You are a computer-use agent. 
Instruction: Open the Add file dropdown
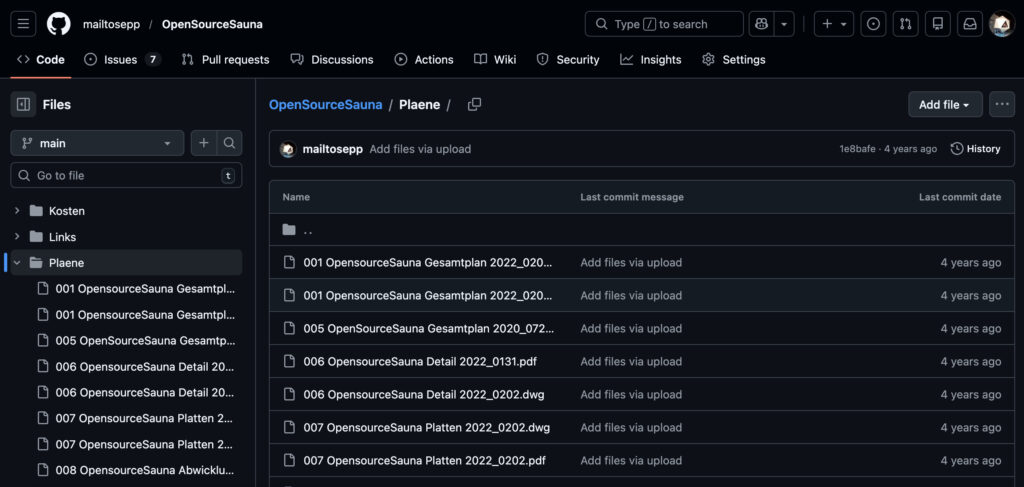click(x=944, y=105)
